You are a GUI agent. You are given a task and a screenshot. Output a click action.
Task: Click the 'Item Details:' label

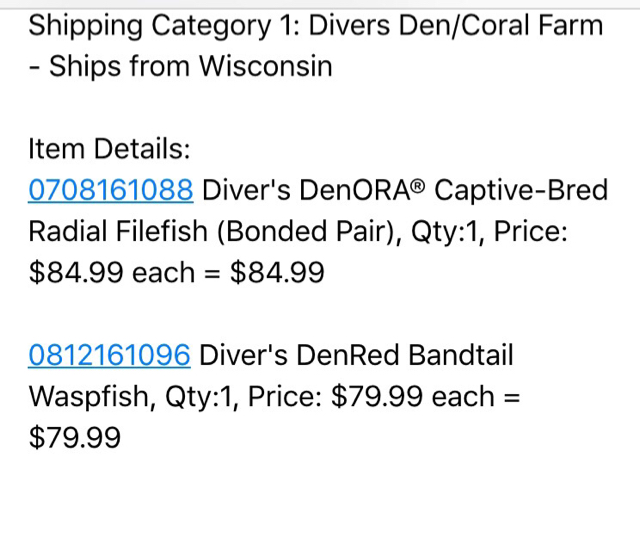[109, 149]
